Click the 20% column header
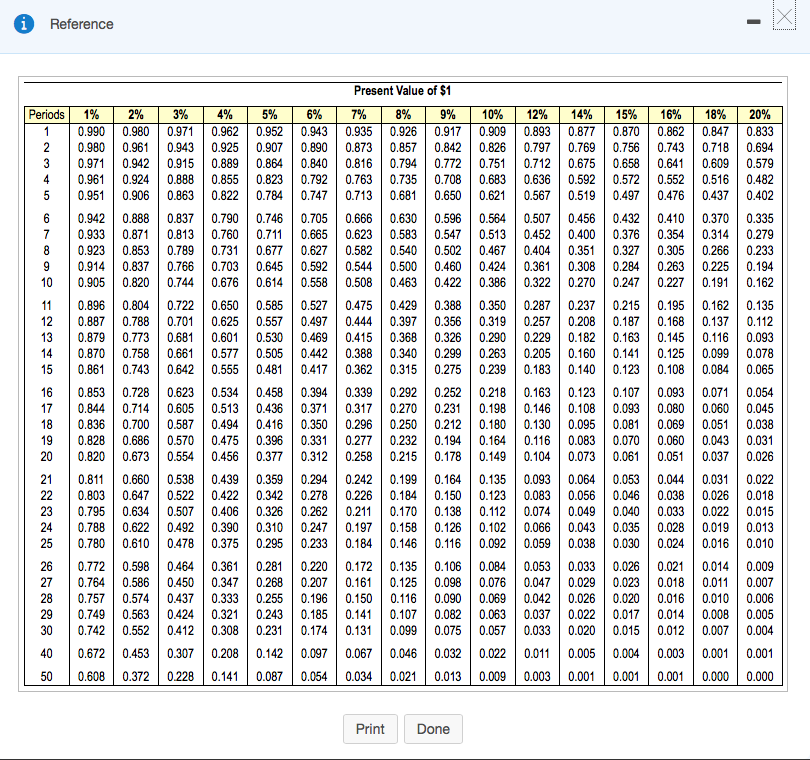This screenshot has width=810, height=760. click(760, 112)
